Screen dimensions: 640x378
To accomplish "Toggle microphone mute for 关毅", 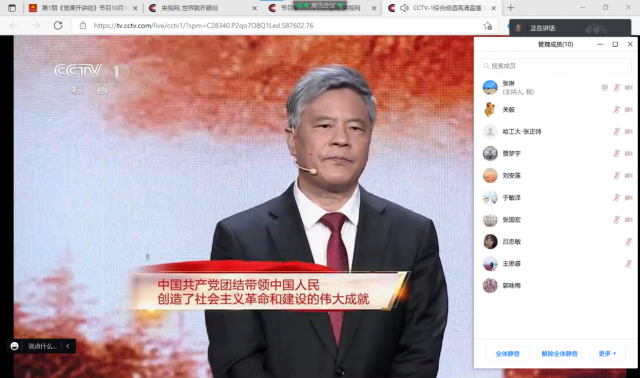I will coord(616,109).
